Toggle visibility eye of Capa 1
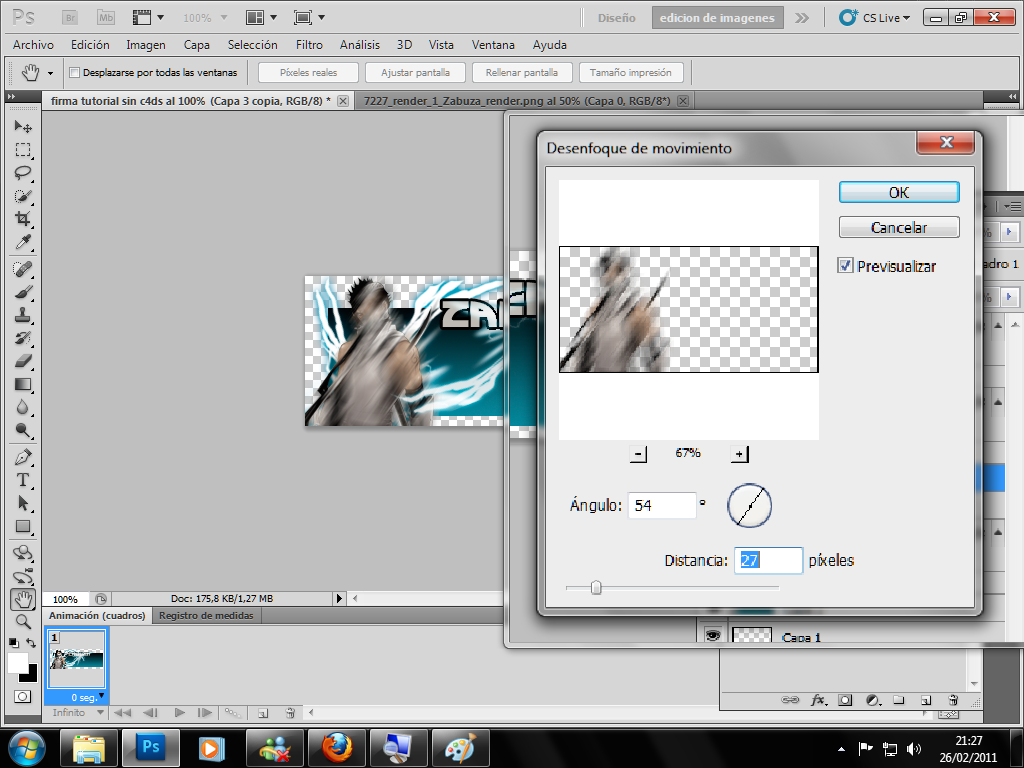Viewport: 1024px width, 768px height. 712,635
